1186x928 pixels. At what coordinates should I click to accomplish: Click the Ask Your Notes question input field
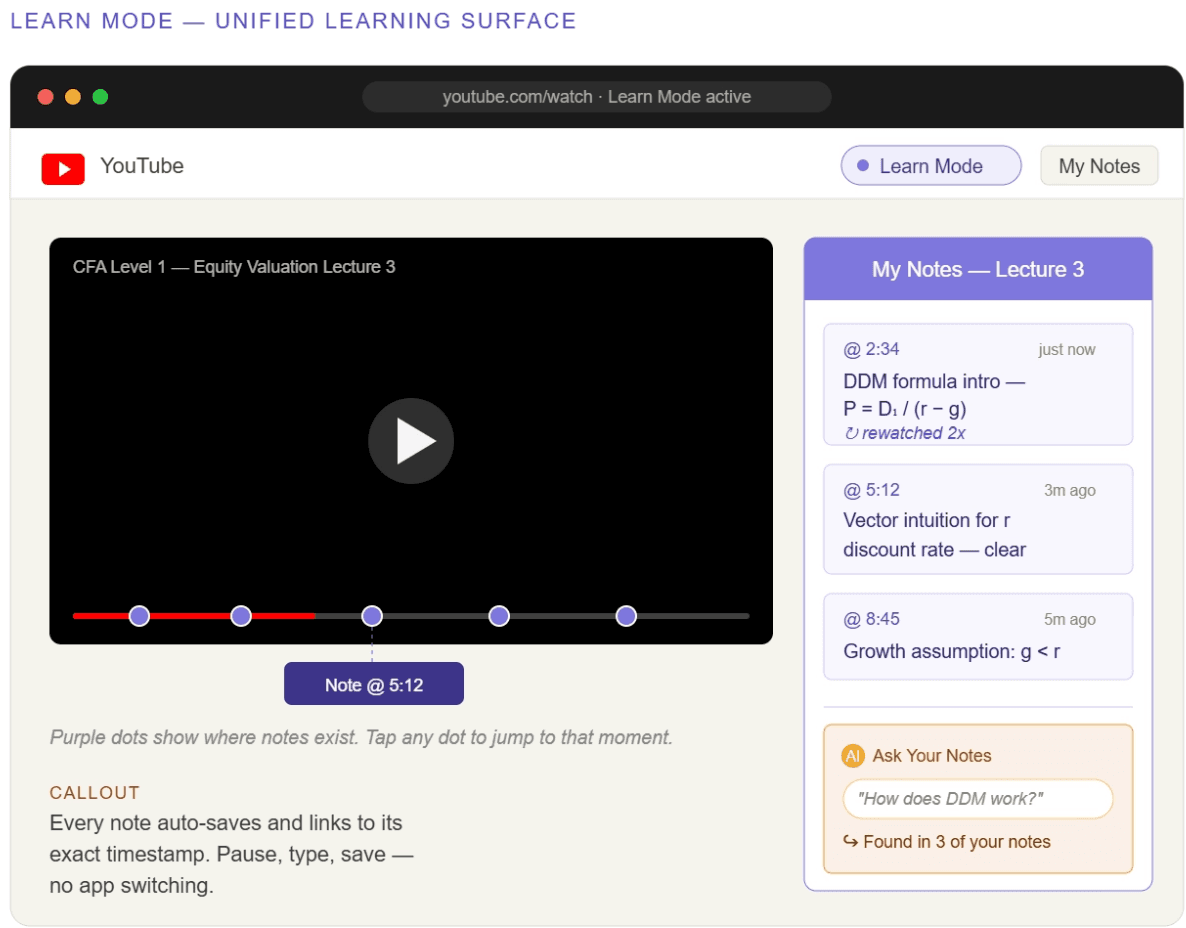pyautogui.click(x=977, y=799)
